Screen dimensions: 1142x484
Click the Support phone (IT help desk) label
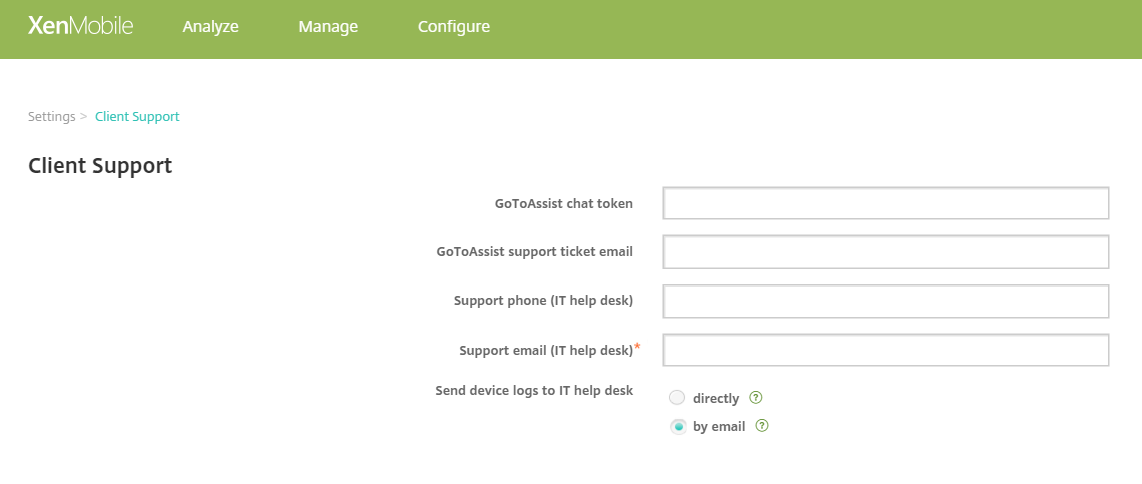pos(543,301)
